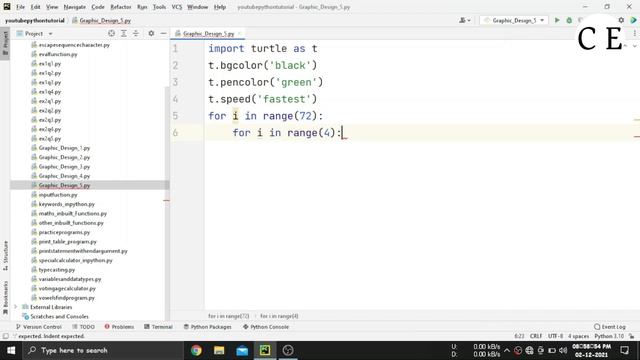
Task: Start debugging with the bug icon
Action: 569,20
